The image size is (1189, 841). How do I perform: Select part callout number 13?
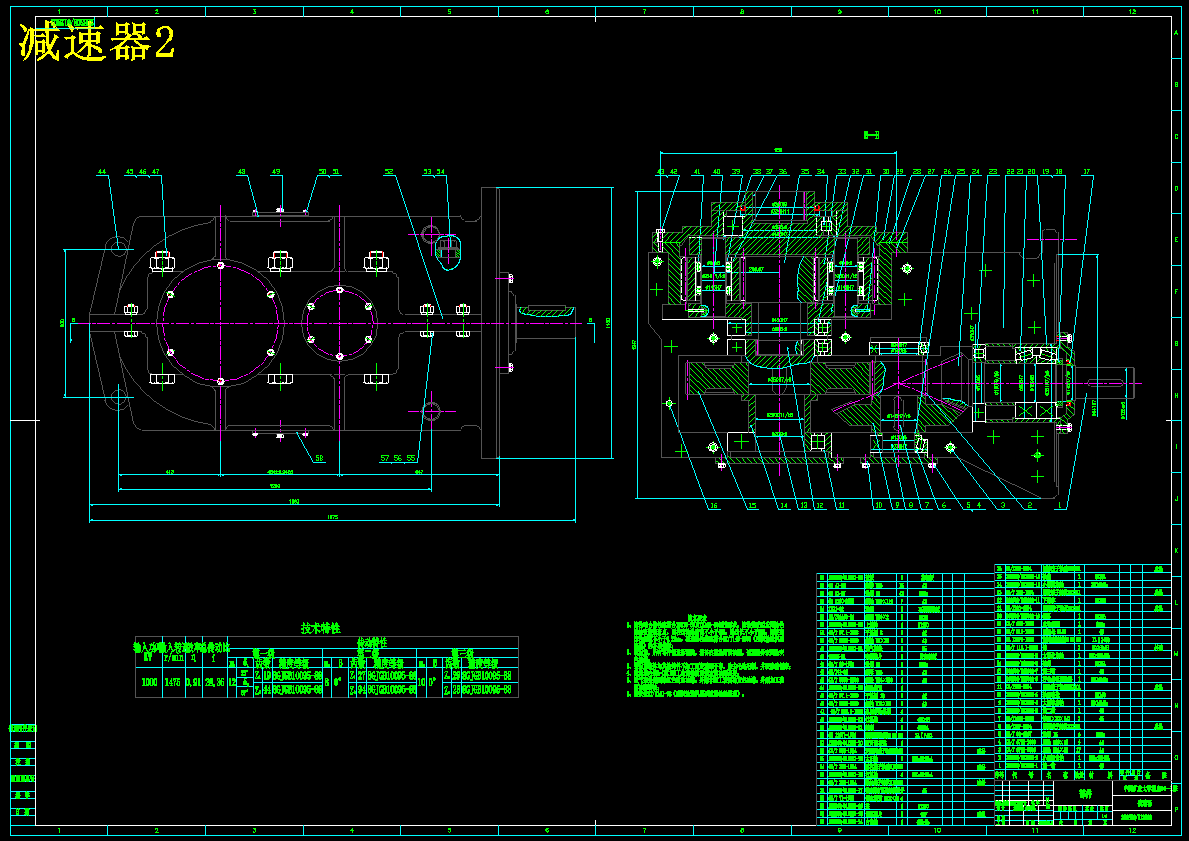[803, 506]
